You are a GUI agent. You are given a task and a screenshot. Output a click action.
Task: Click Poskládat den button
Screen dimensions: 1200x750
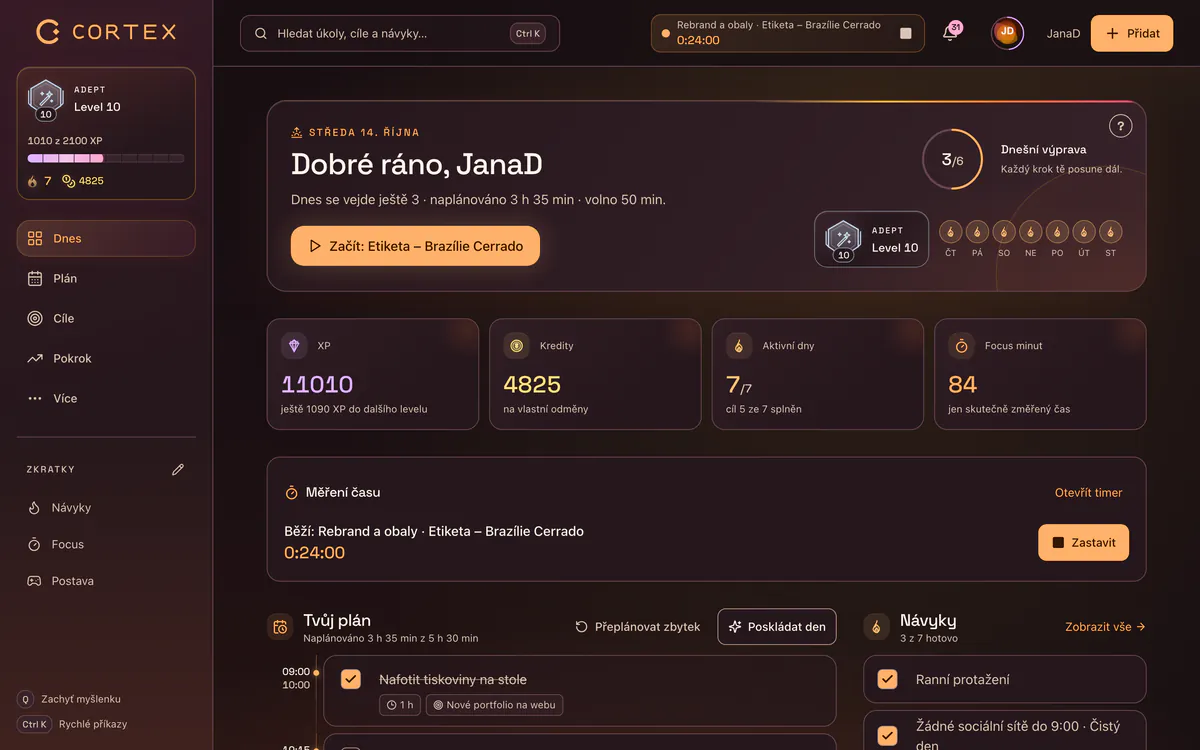(777, 627)
